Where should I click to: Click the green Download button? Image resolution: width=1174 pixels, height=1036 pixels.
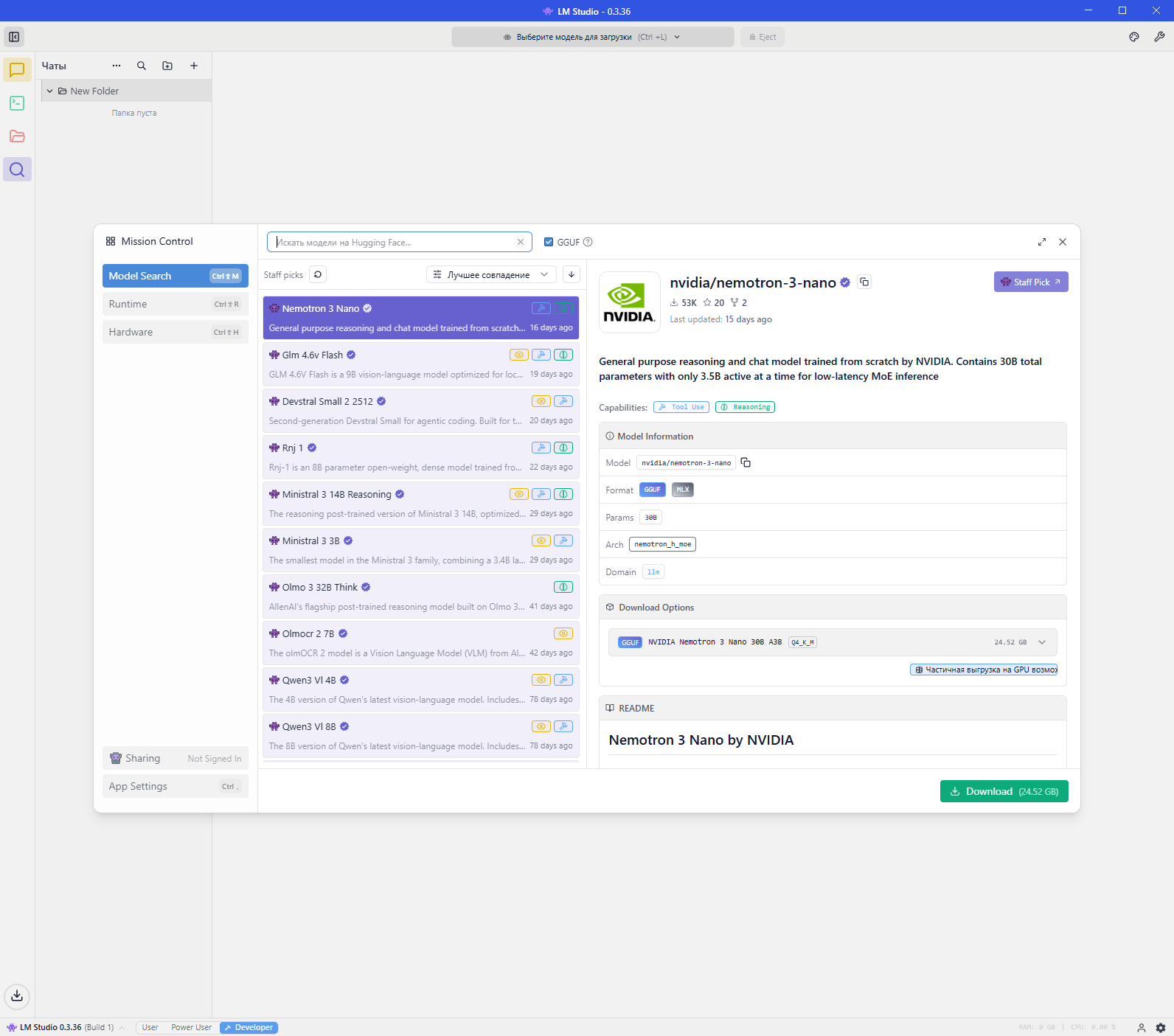1004,791
